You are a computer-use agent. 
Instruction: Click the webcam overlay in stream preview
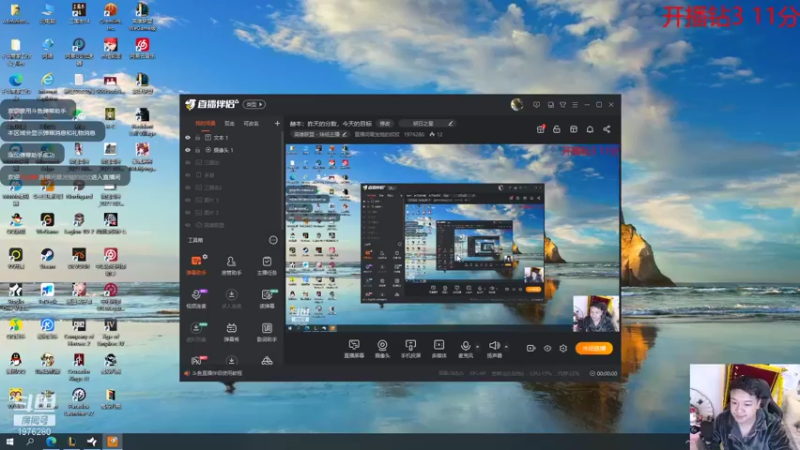(x=595, y=313)
